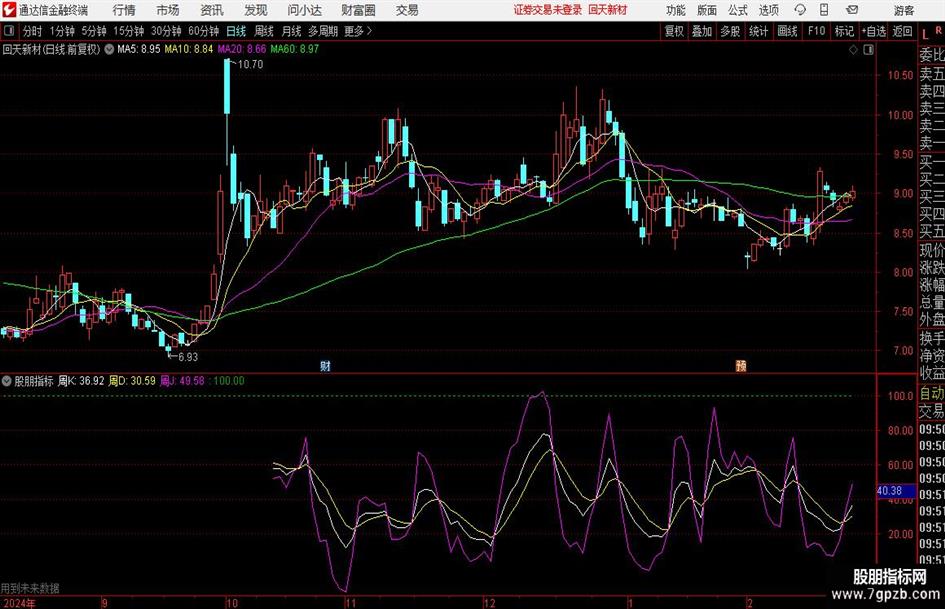Open the 交易 menu
This screenshot has width=945, height=609.
point(407,10)
